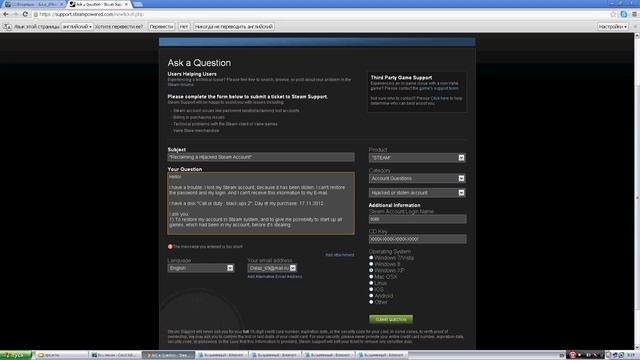Image resolution: width=640 pixels, height=360 pixels.
Task: Click Never translate English button
Action: tap(233, 27)
